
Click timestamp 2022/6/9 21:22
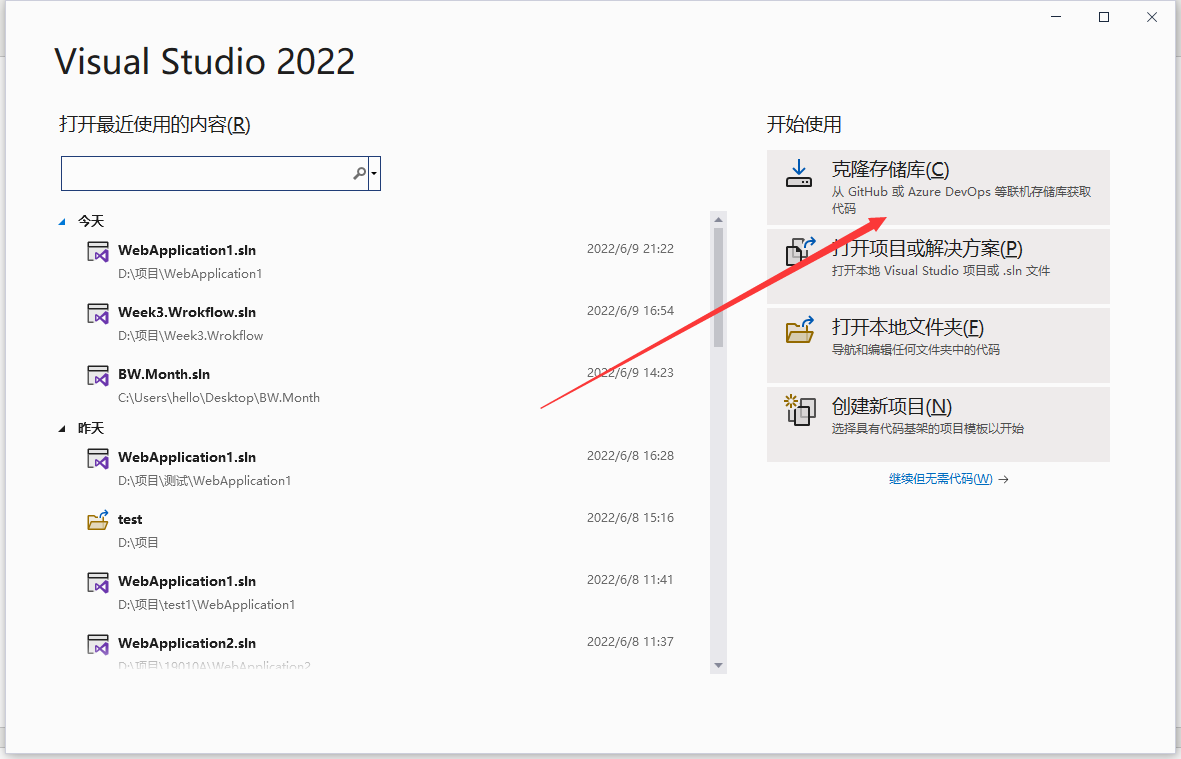pyautogui.click(x=630, y=248)
